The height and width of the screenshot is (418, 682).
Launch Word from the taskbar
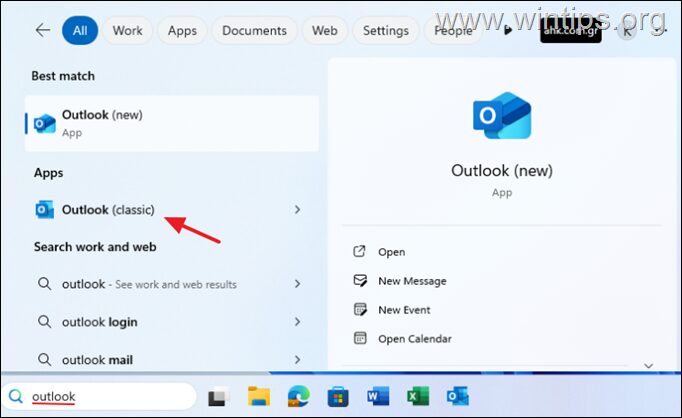point(378,396)
